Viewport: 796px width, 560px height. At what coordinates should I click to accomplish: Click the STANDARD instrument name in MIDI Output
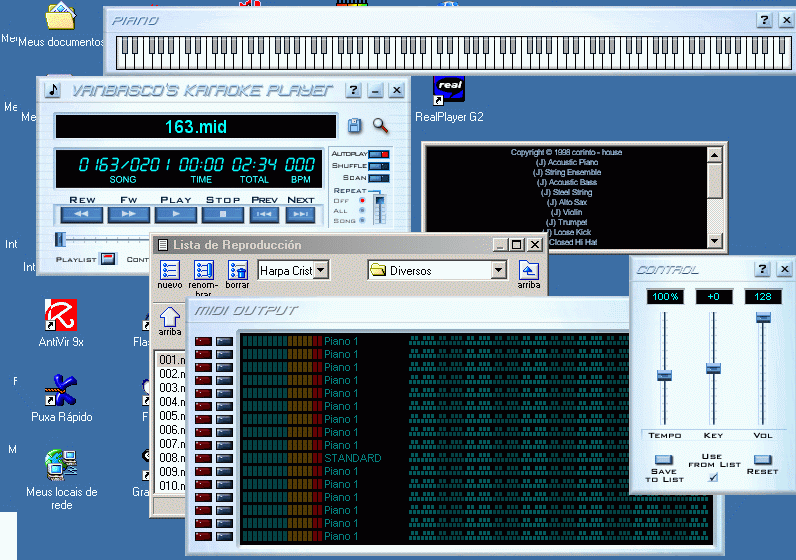pos(353,458)
